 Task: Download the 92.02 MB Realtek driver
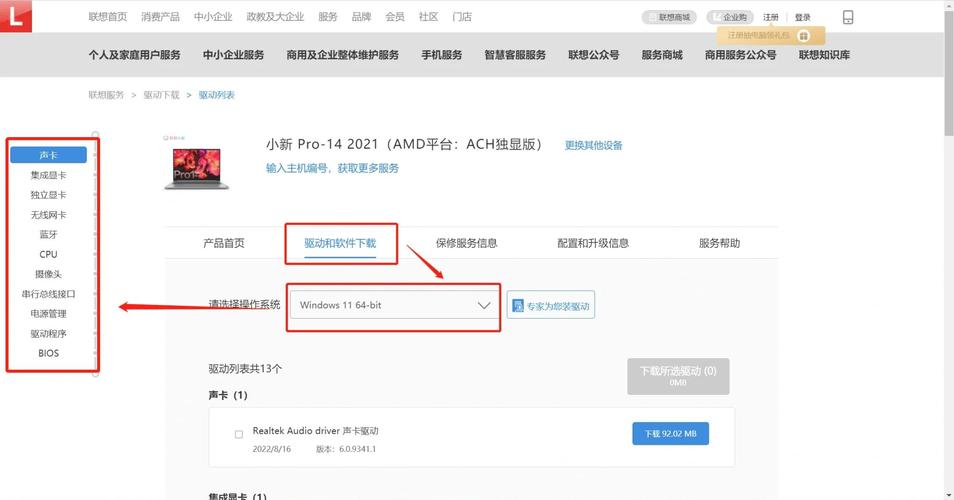(x=670, y=434)
